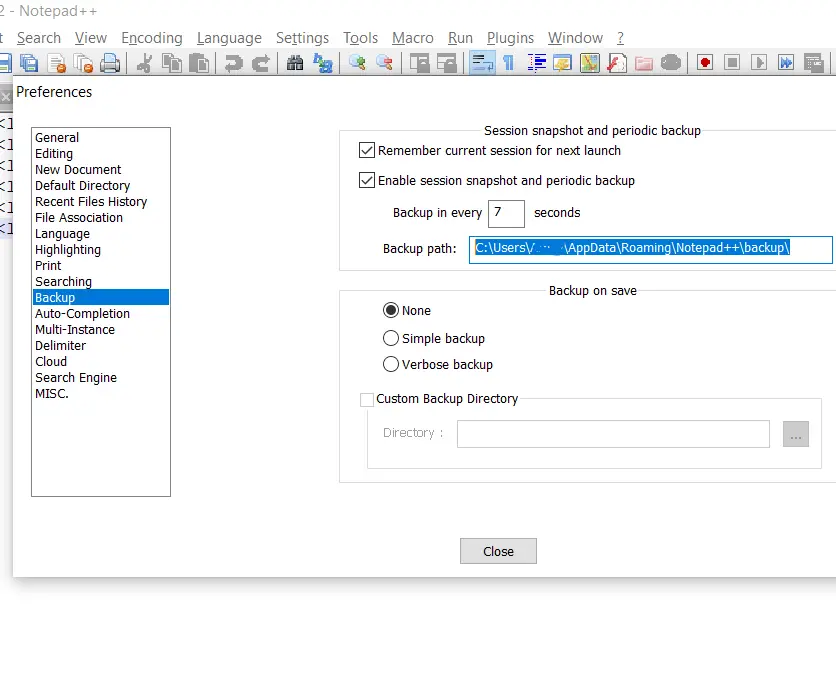This screenshot has height=698, width=836.
Task: Click the Print toolbar icon
Action: pyautogui.click(x=110, y=63)
